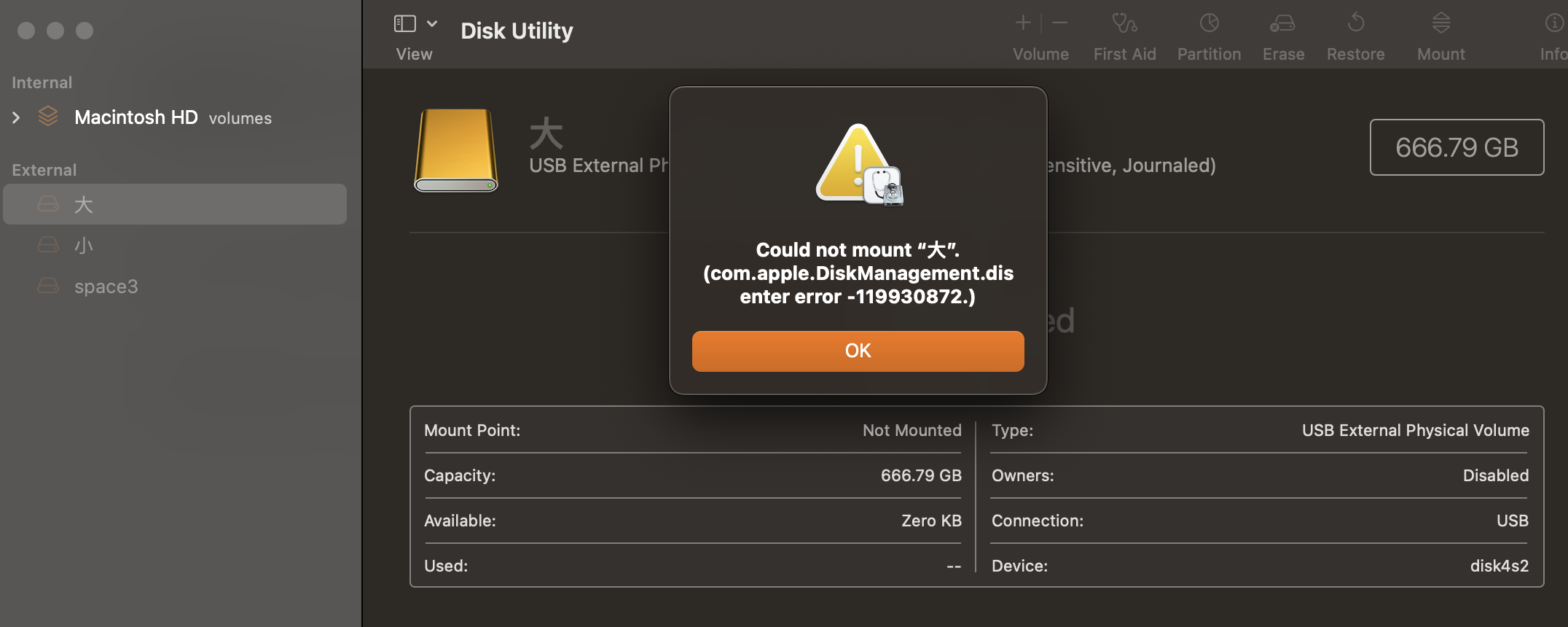1568x627 pixels.
Task: Click the 666.79 GB size box
Action: click(x=1457, y=147)
